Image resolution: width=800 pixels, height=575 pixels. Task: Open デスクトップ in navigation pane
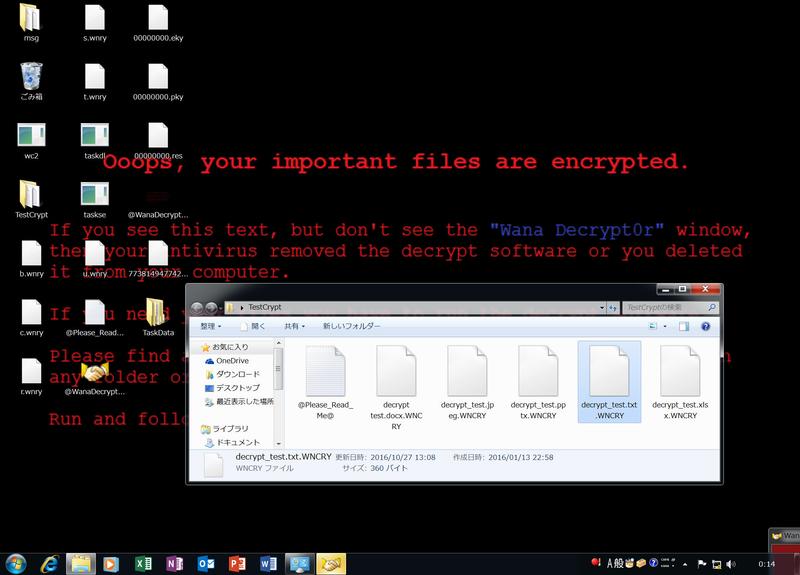233,388
